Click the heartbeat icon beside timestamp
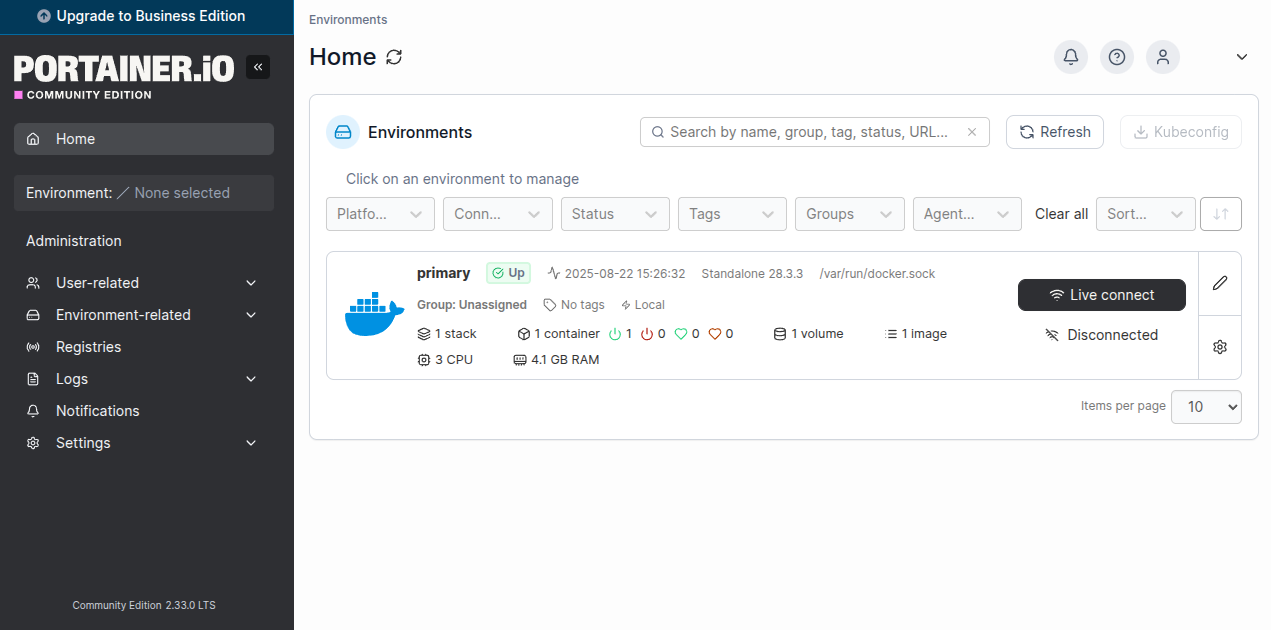1271x630 pixels. [x=554, y=273]
